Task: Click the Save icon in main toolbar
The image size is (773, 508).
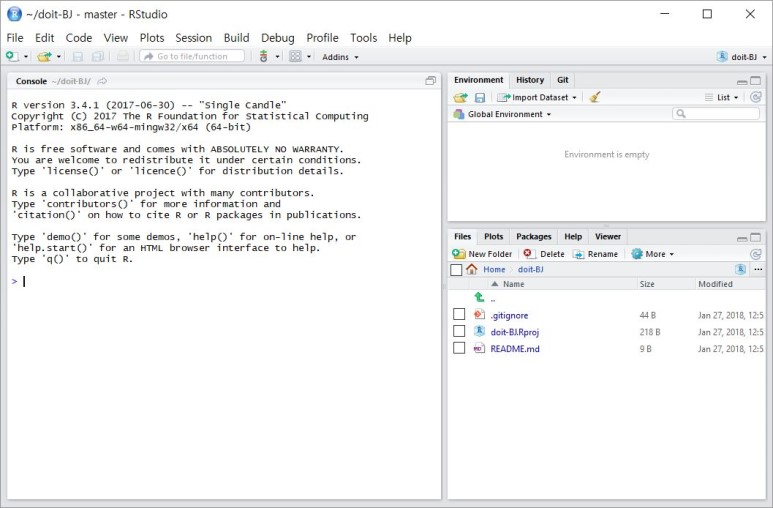Action: pyautogui.click(x=77, y=57)
